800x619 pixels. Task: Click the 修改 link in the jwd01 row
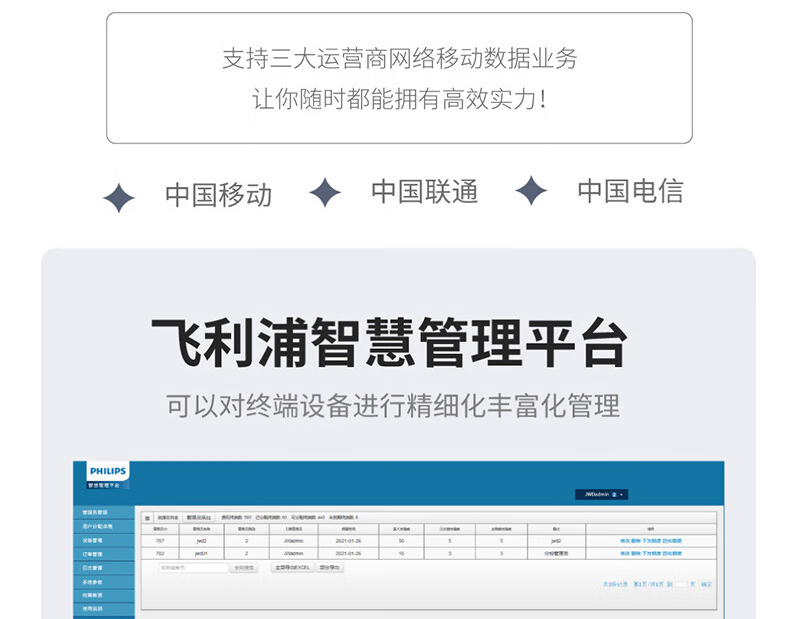625,553
